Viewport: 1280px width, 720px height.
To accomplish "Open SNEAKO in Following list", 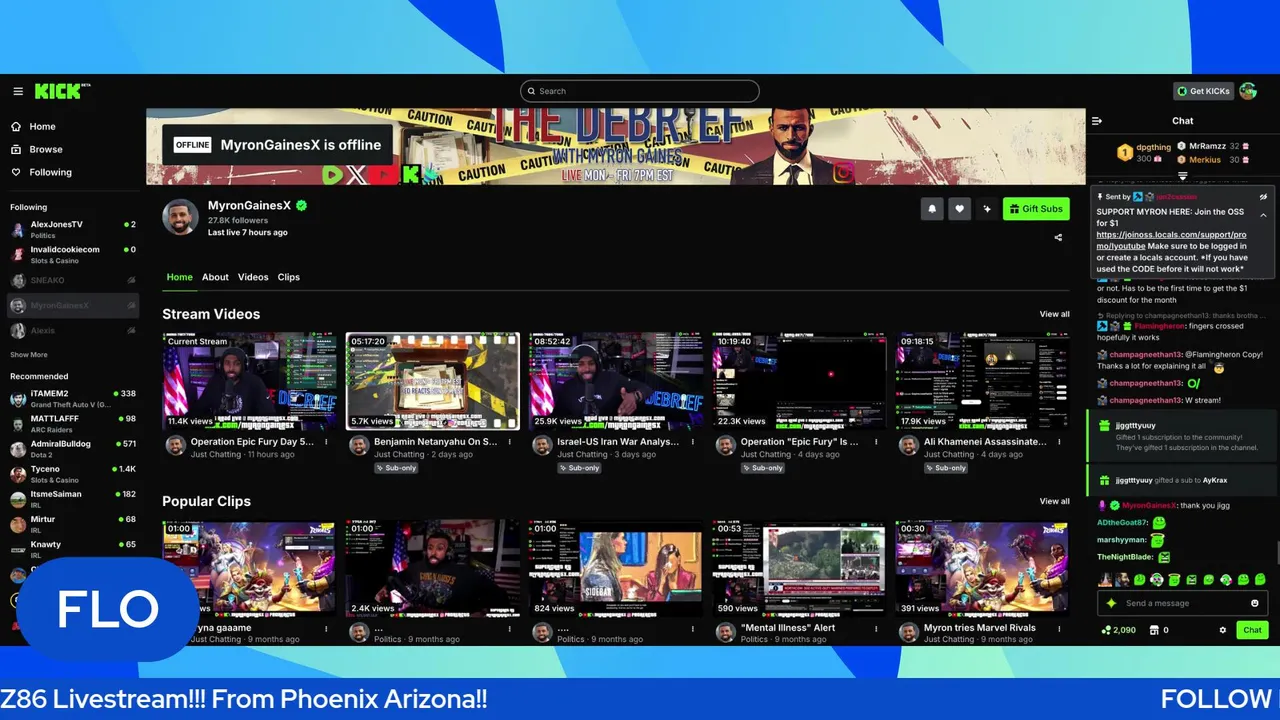I will click(x=74, y=280).
